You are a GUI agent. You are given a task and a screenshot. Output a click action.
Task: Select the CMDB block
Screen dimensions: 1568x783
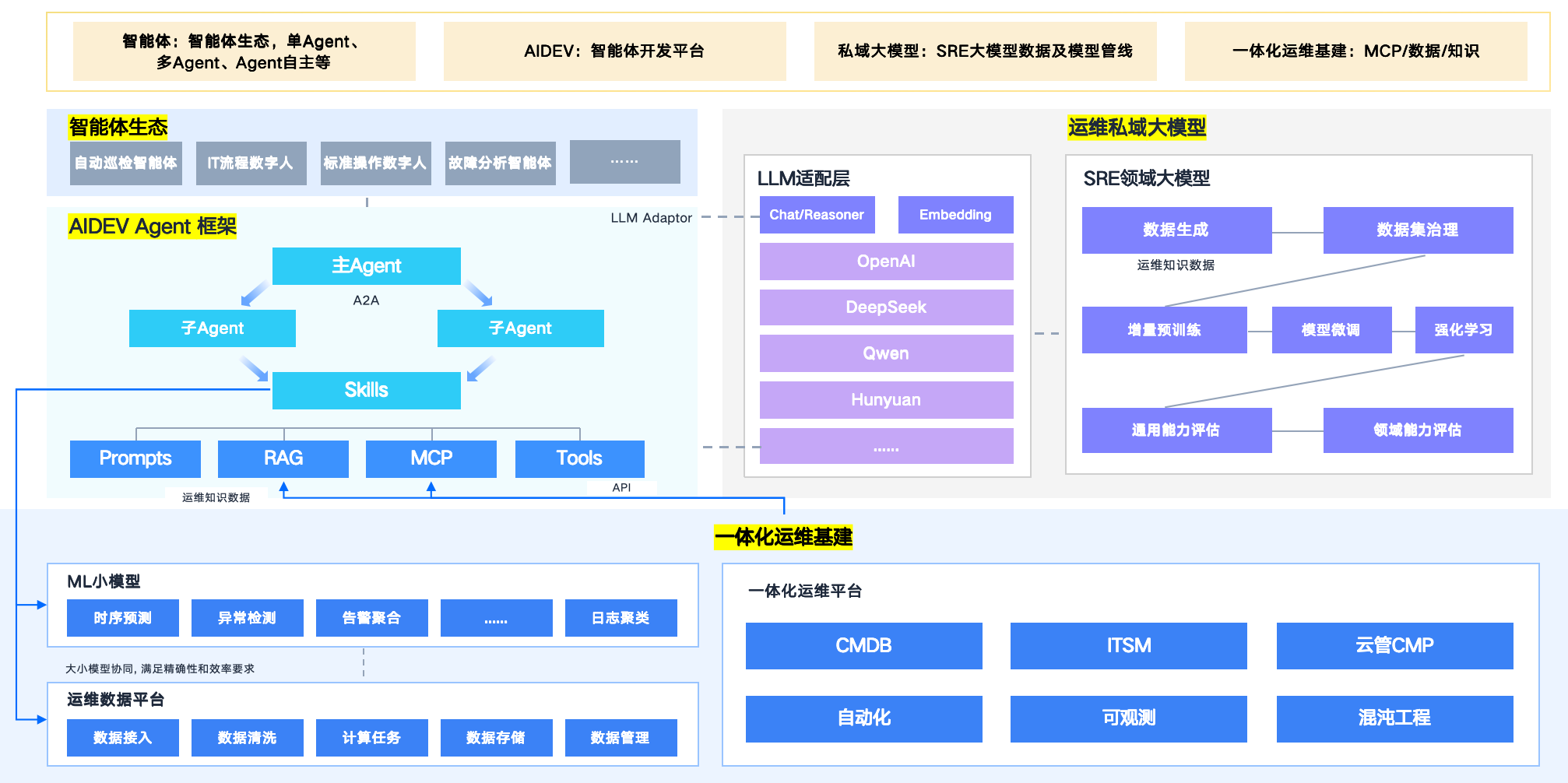pyautogui.click(x=863, y=646)
